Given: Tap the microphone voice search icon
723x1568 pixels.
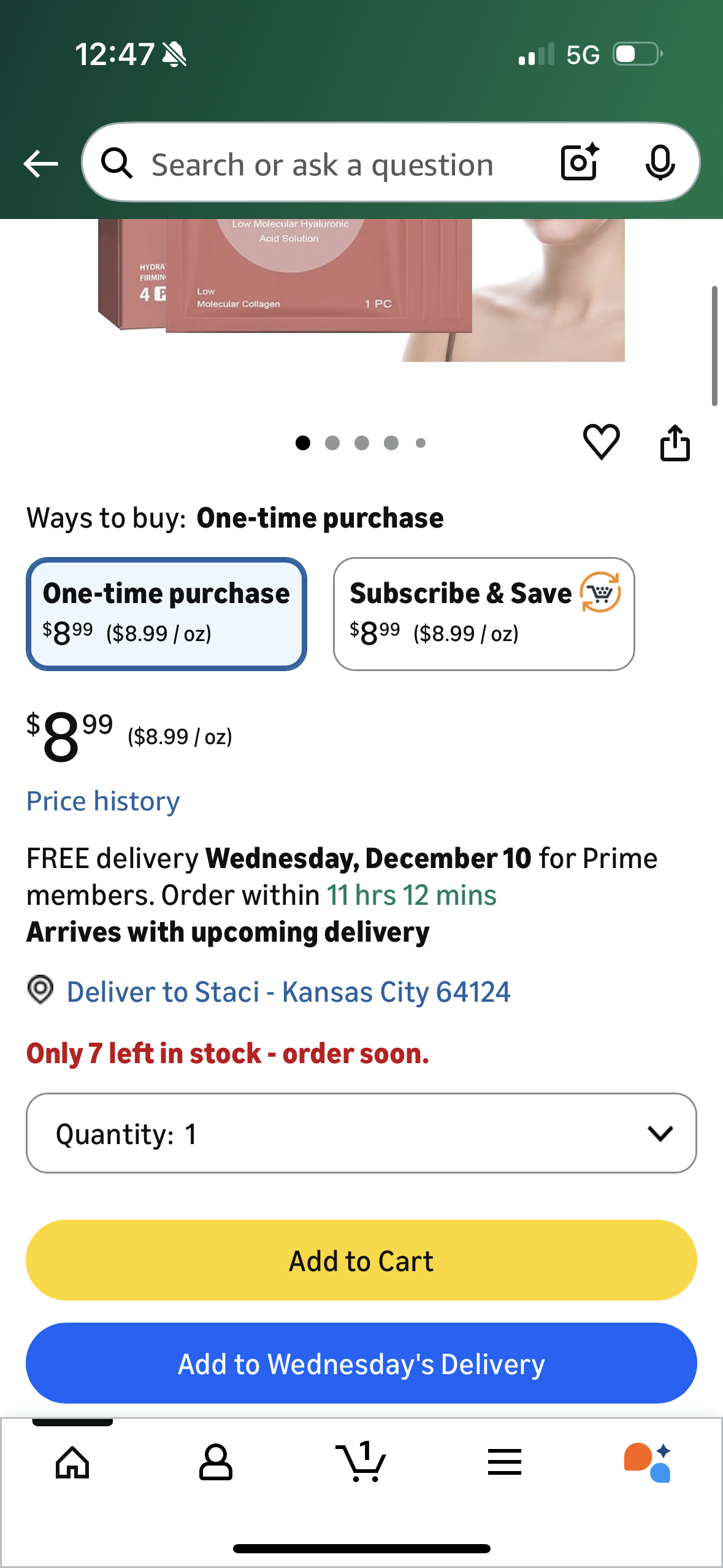Looking at the screenshot, I should pyautogui.click(x=660, y=163).
